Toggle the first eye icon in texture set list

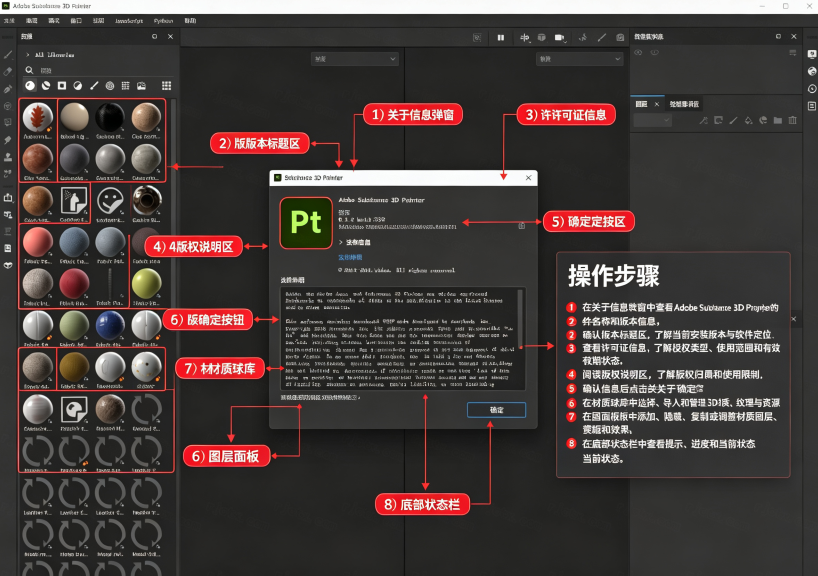[x=638, y=53]
